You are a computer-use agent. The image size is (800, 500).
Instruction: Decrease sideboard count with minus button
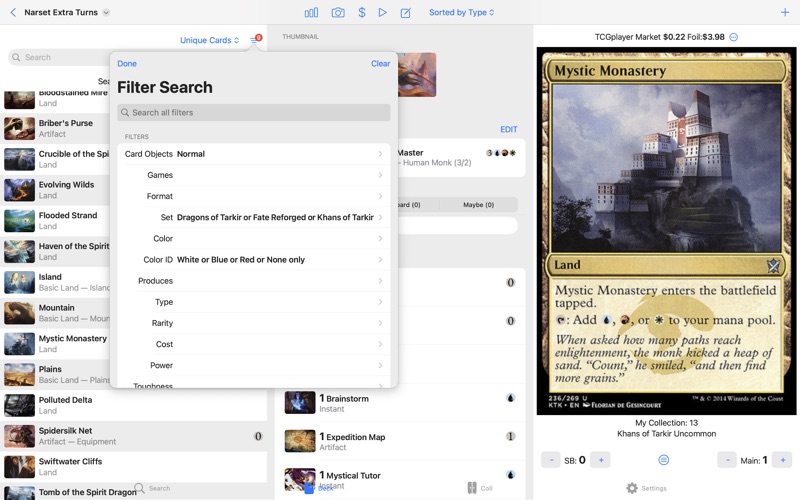[551, 460]
